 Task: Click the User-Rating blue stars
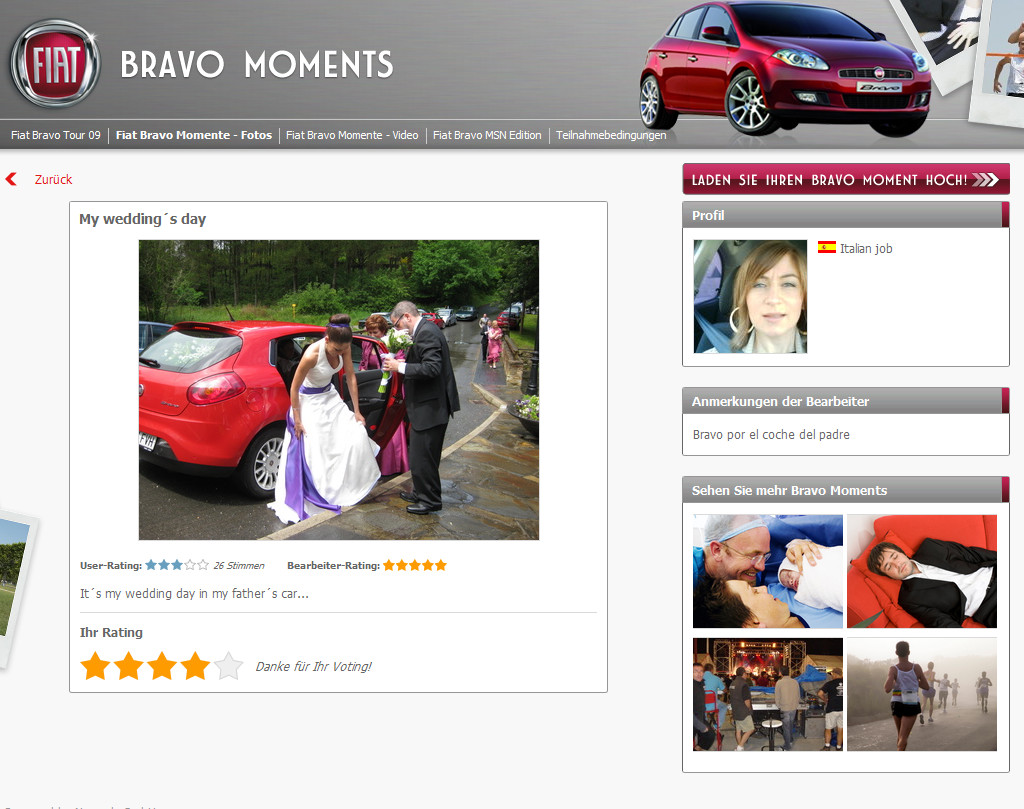pos(177,565)
